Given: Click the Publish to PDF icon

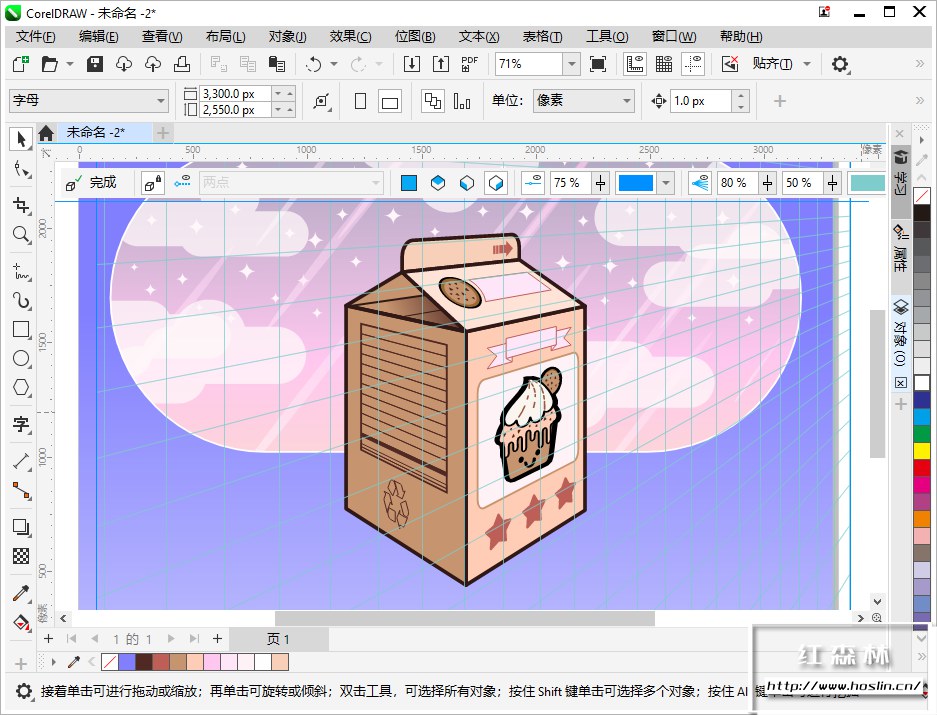Looking at the screenshot, I should point(470,64).
